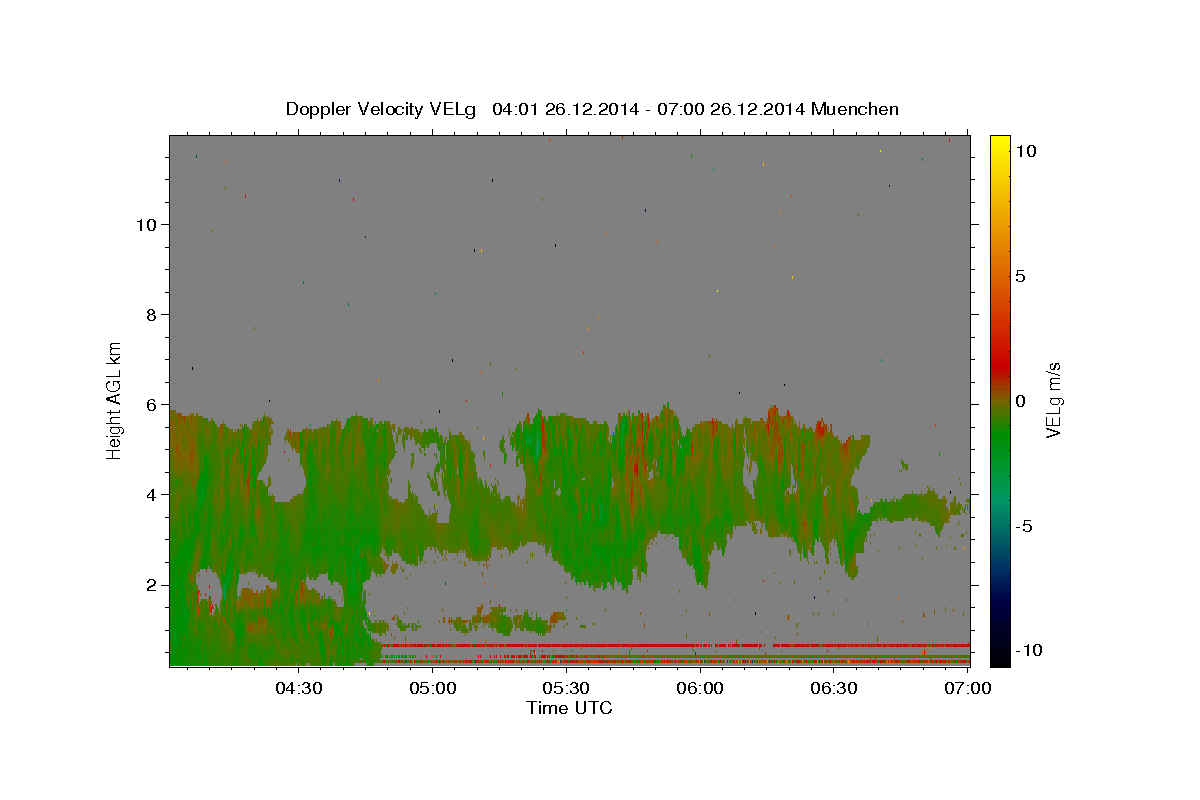The width and height of the screenshot is (1200, 800).
Task: Click the 'Time UTC' axis label
Action: click(x=569, y=708)
